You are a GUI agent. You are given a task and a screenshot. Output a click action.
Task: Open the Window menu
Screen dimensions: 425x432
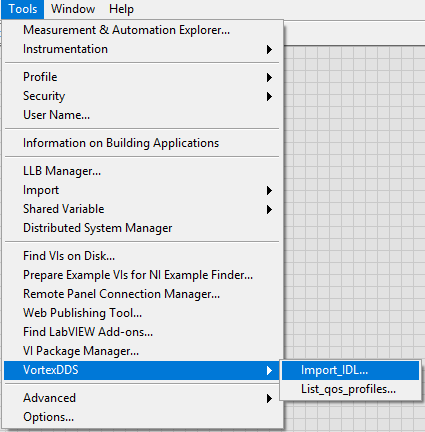coord(73,9)
